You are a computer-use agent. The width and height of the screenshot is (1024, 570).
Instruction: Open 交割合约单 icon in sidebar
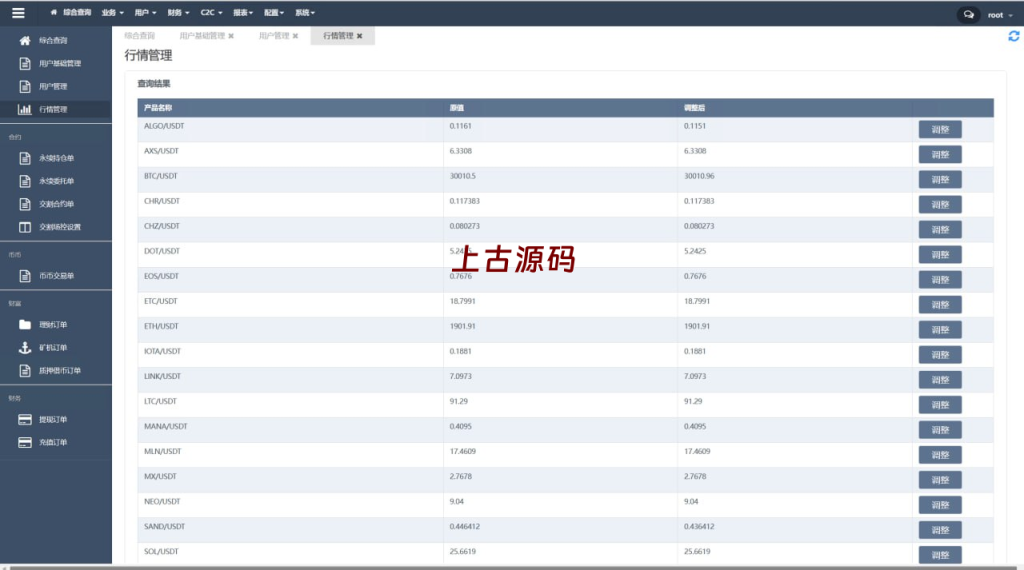(x=25, y=204)
